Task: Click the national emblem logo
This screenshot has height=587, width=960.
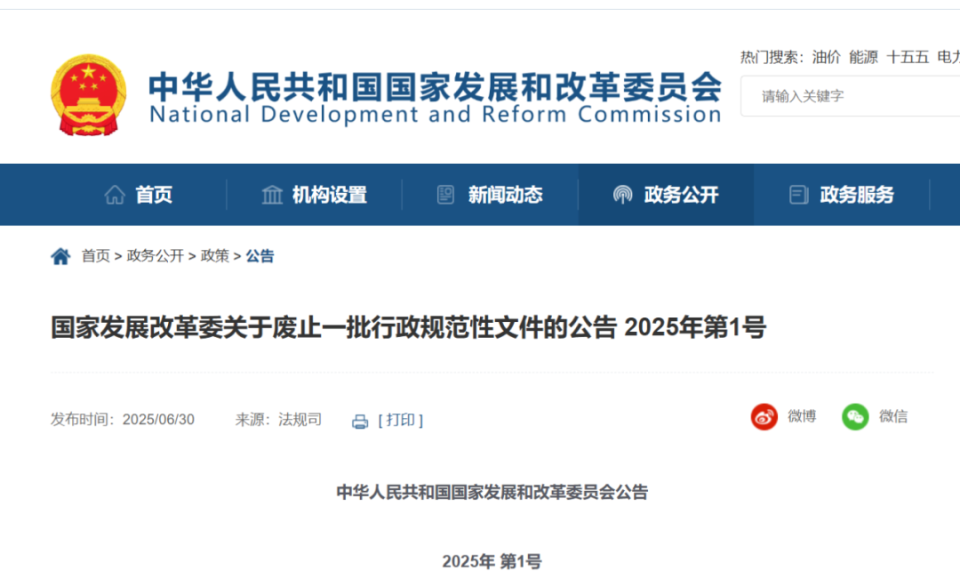Action: (x=89, y=95)
